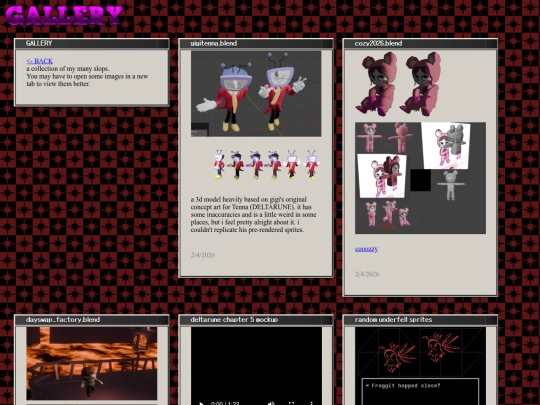Open the cozy2026 model collage image

click(420, 178)
